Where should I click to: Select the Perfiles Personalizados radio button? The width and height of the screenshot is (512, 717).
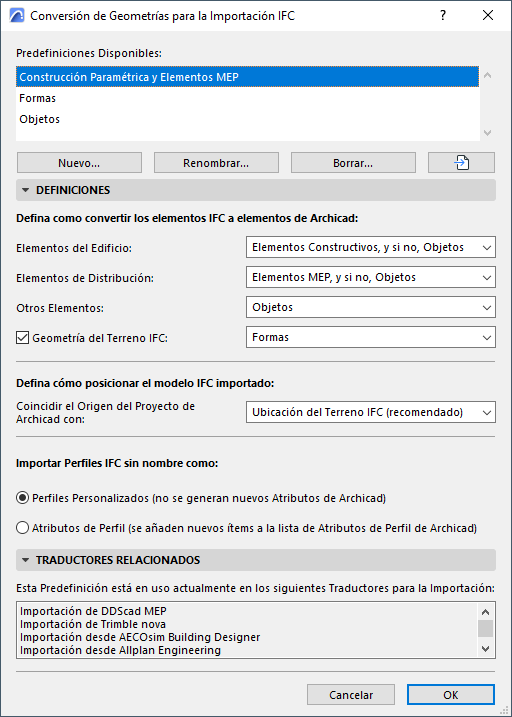22,498
